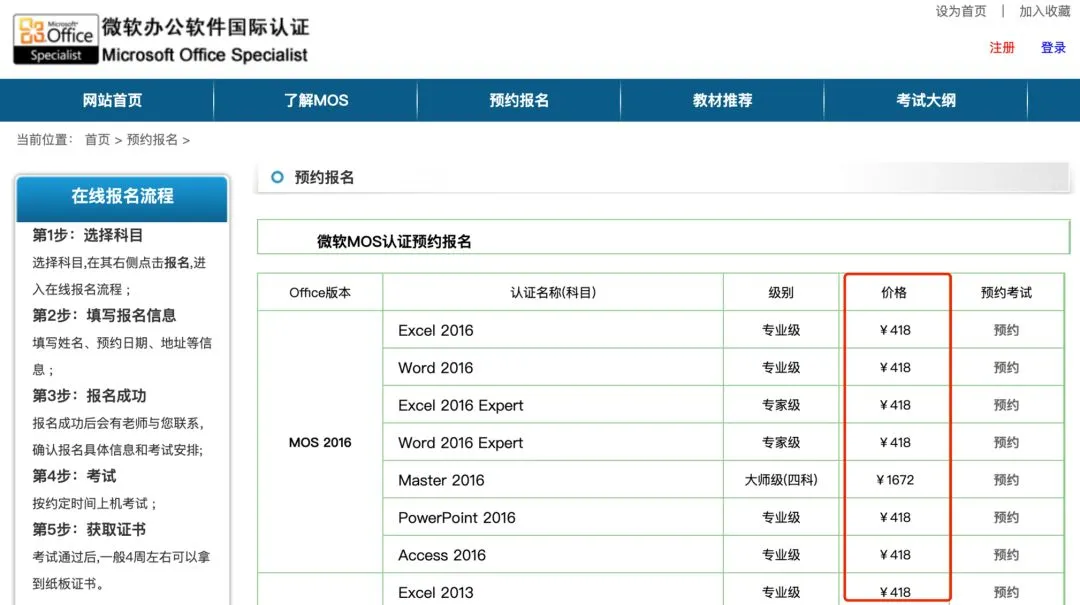The image size is (1080, 605).
Task: Go to the 预约报名 navigation tab
Action: (x=519, y=101)
